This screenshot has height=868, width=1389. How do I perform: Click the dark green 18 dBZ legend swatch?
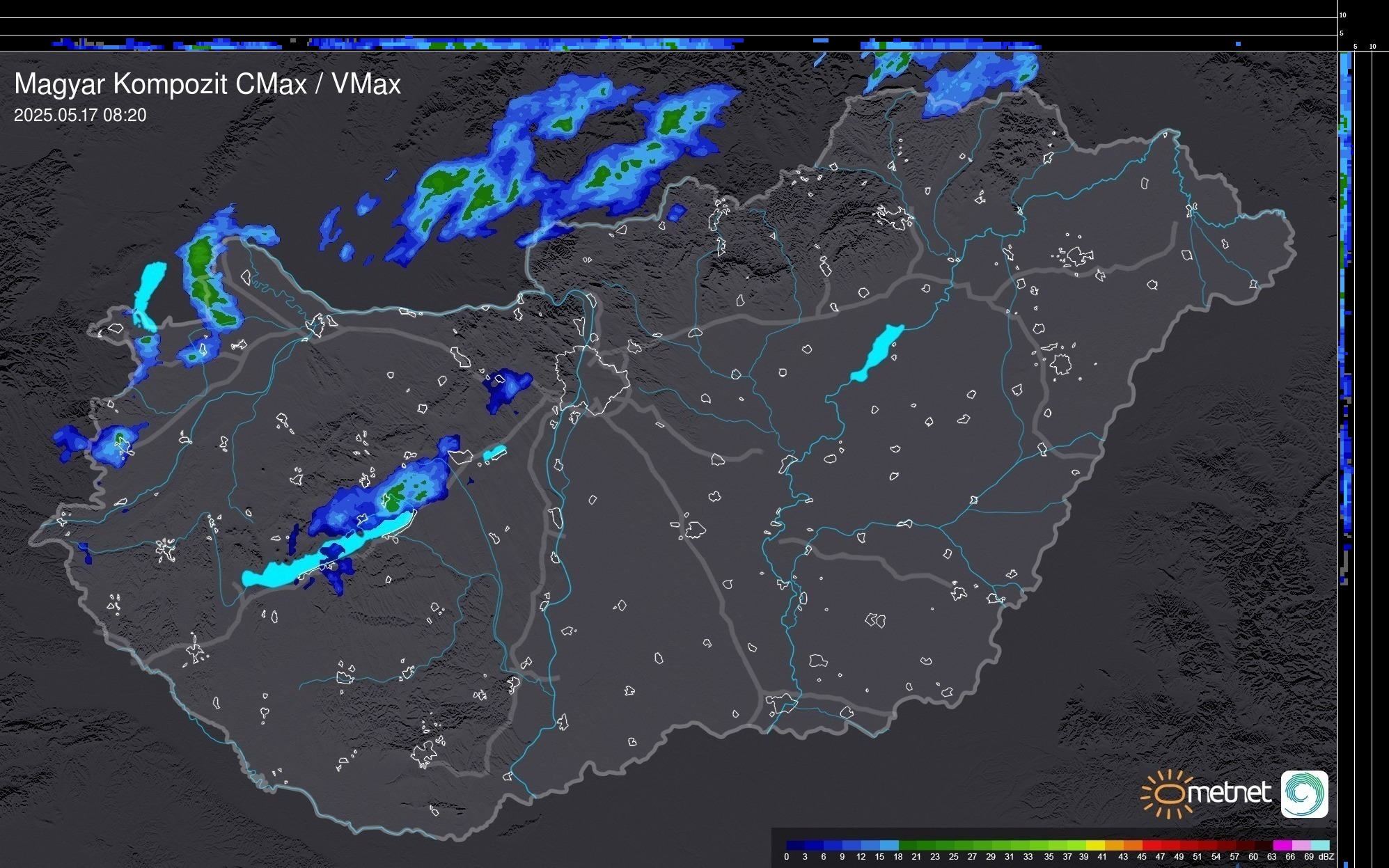click(x=907, y=845)
